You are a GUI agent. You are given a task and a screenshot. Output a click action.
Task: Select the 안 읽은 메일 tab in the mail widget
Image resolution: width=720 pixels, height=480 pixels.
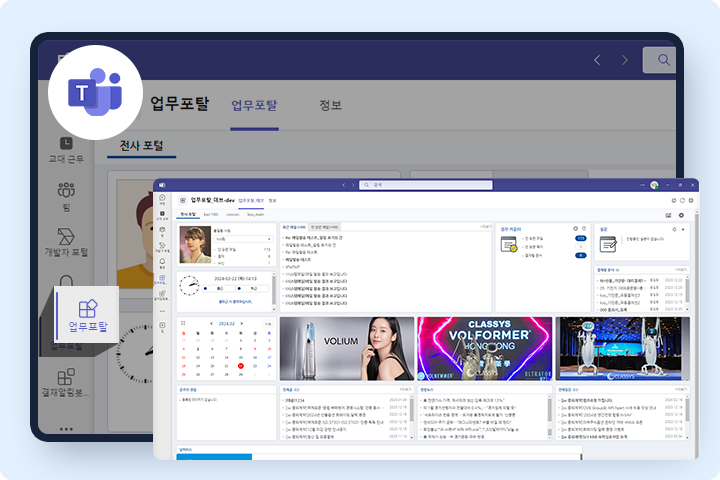(325, 227)
